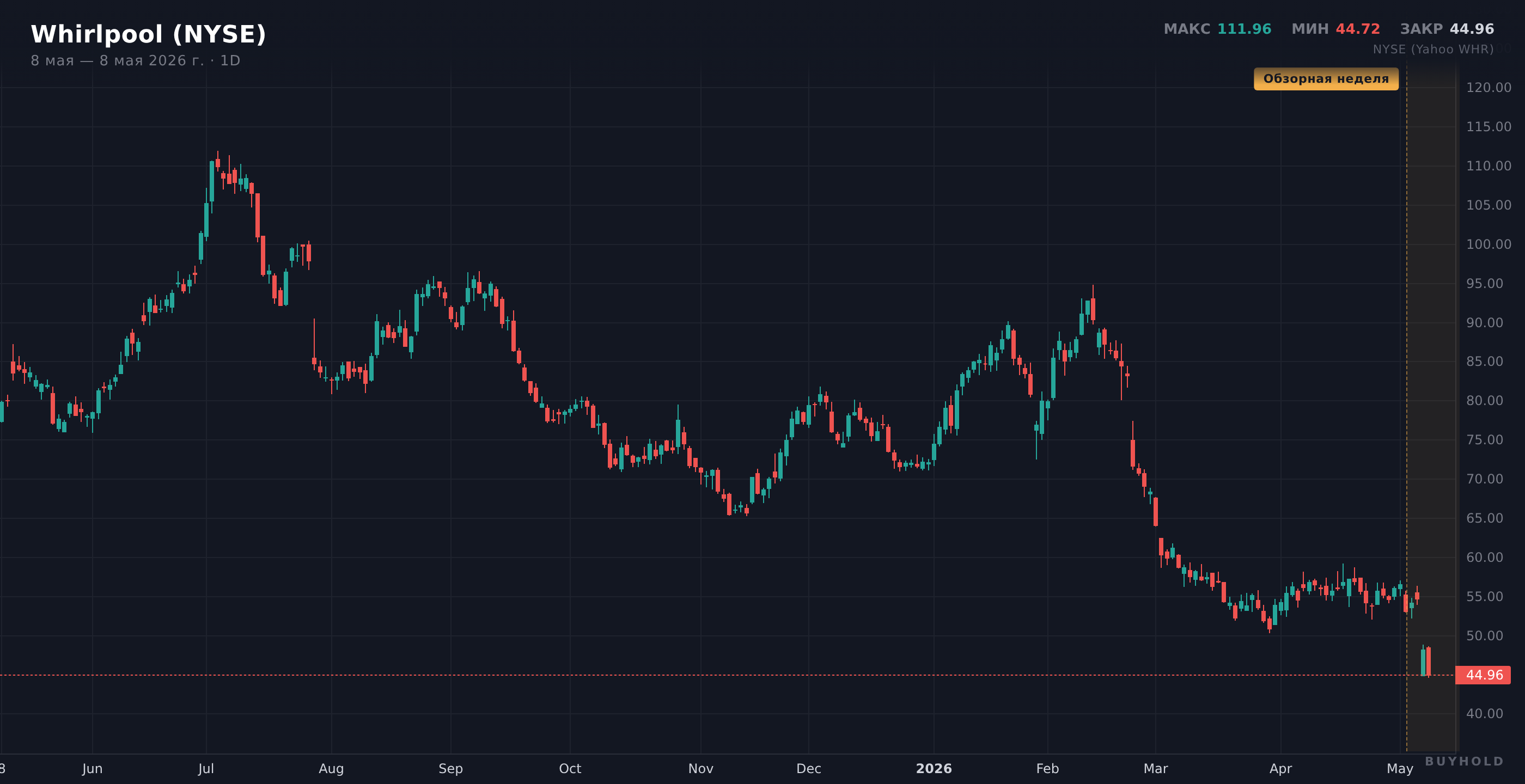Click the red 44.96 price tag on the axis
Screen dimensions: 1525x784
(x=1483, y=675)
